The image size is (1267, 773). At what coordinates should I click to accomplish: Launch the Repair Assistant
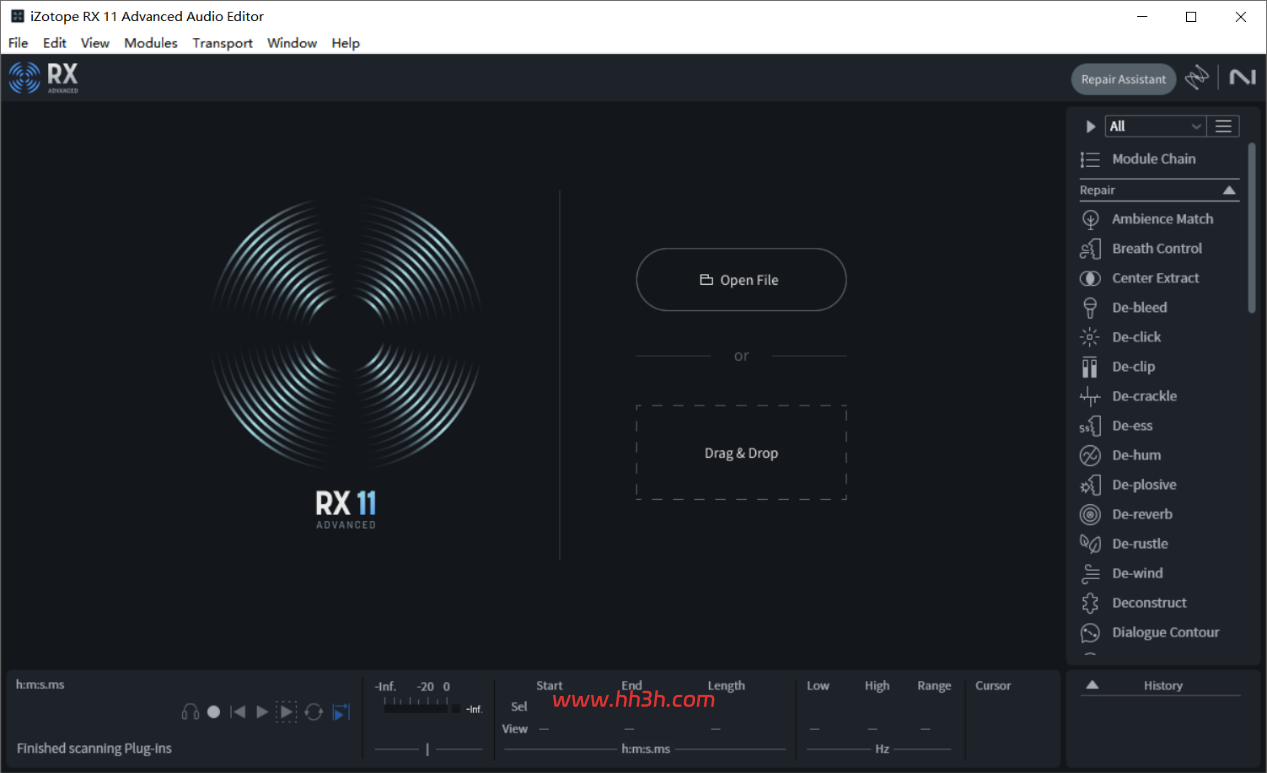pyautogui.click(x=1123, y=79)
